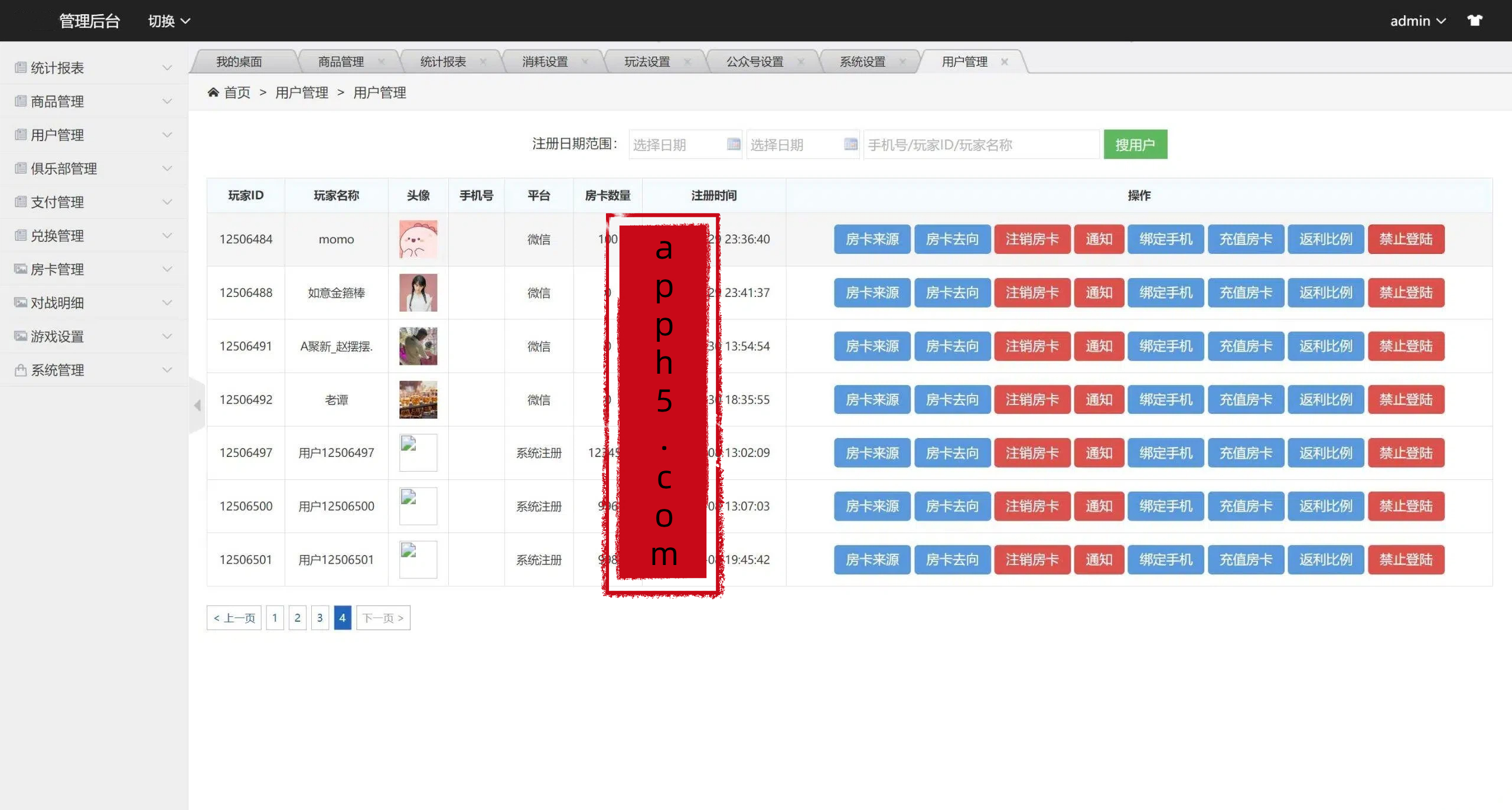Click 老谭's avatar image

click(x=418, y=400)
